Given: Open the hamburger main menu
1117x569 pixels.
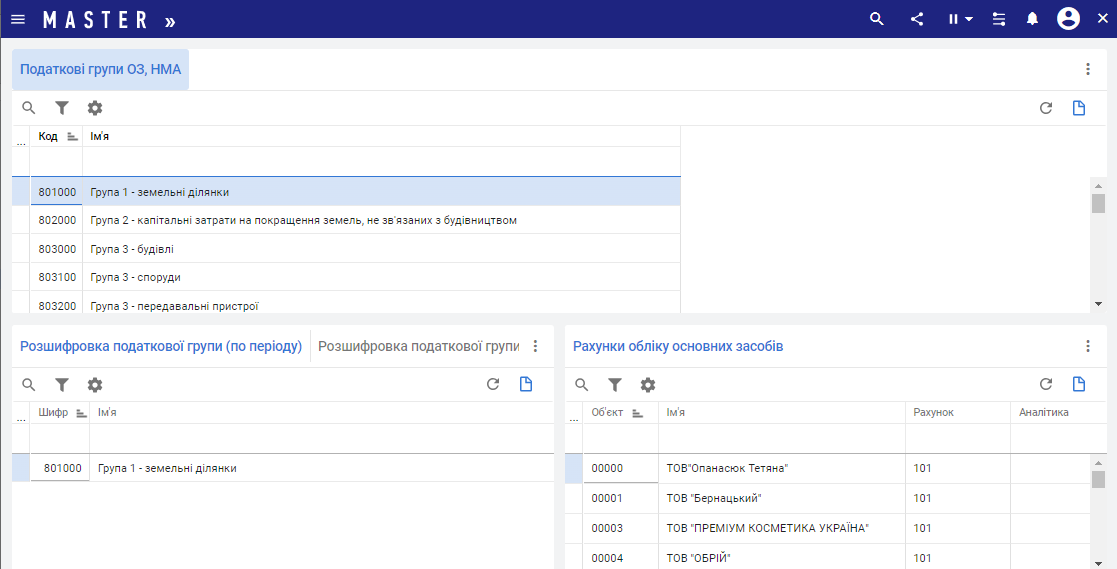Looking at the screenshot, I should click(x=18, y=19).
